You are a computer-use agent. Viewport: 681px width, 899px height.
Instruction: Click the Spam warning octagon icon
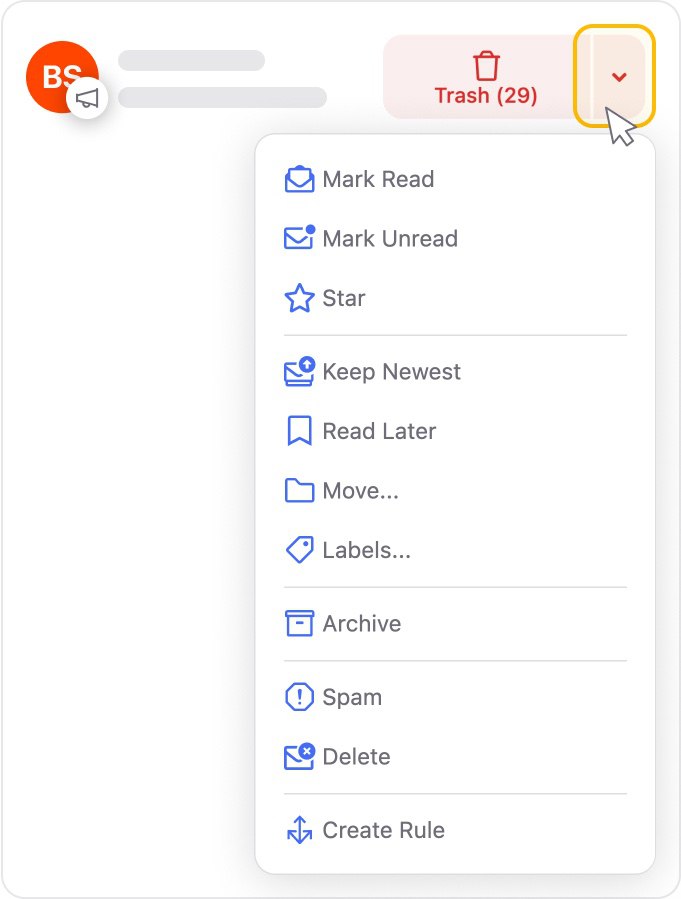pyautogui.click(x=299, y=697)
